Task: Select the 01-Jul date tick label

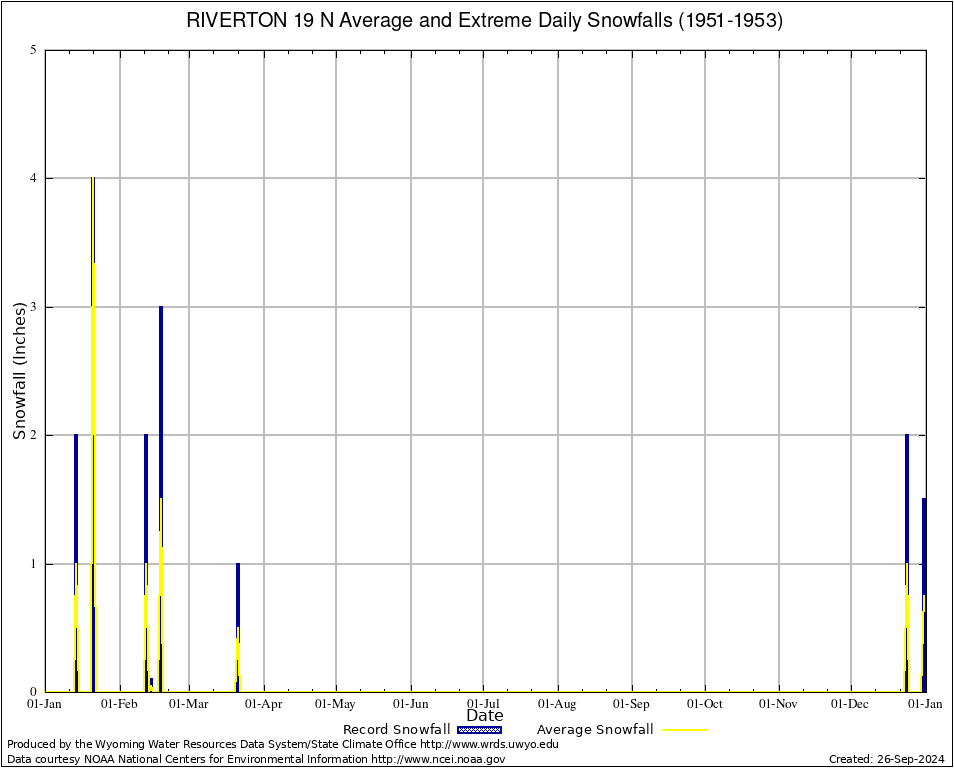Action: coord(484,704)
